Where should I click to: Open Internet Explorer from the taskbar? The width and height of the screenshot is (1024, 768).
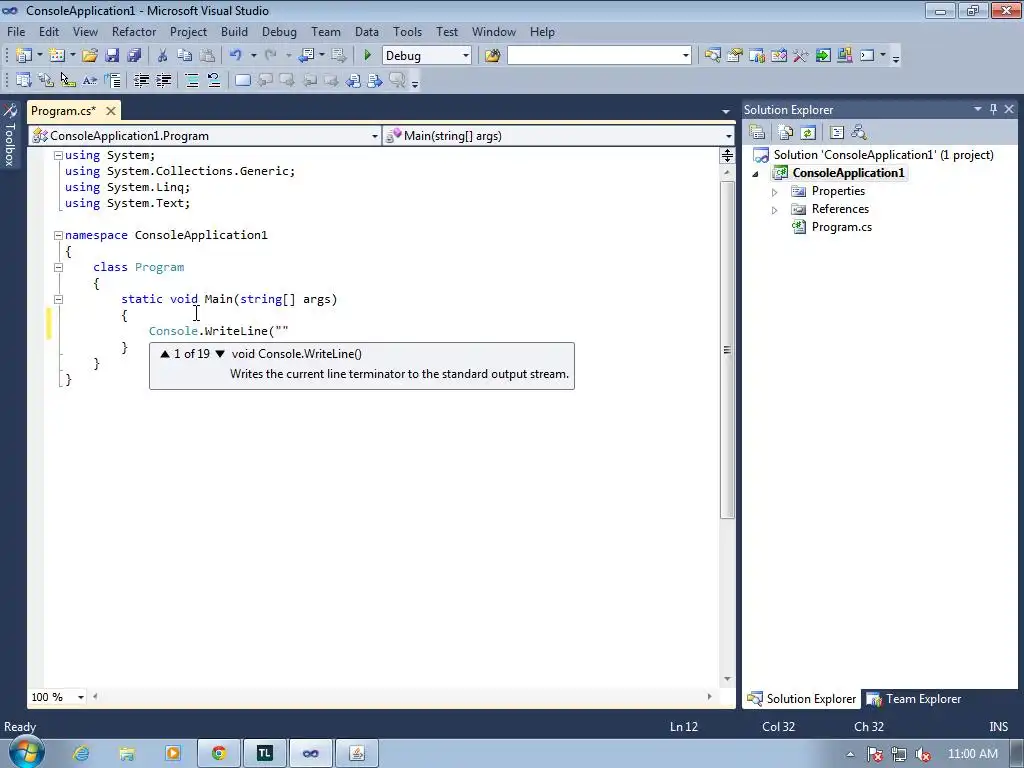coord(81,754)
